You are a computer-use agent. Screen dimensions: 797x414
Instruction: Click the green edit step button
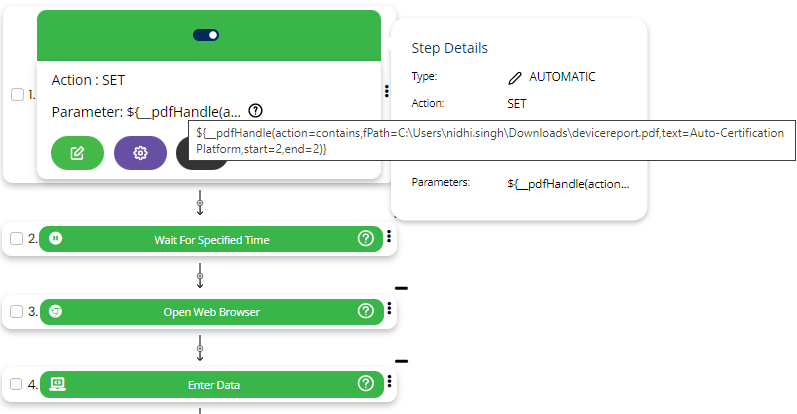77,153
